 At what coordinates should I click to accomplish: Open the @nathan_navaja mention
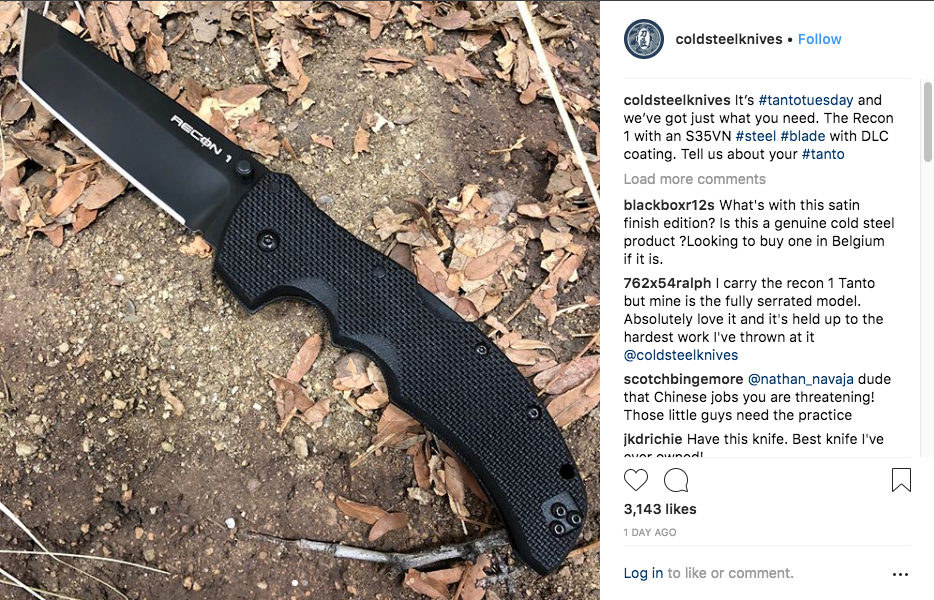click(x=801, y=379)
